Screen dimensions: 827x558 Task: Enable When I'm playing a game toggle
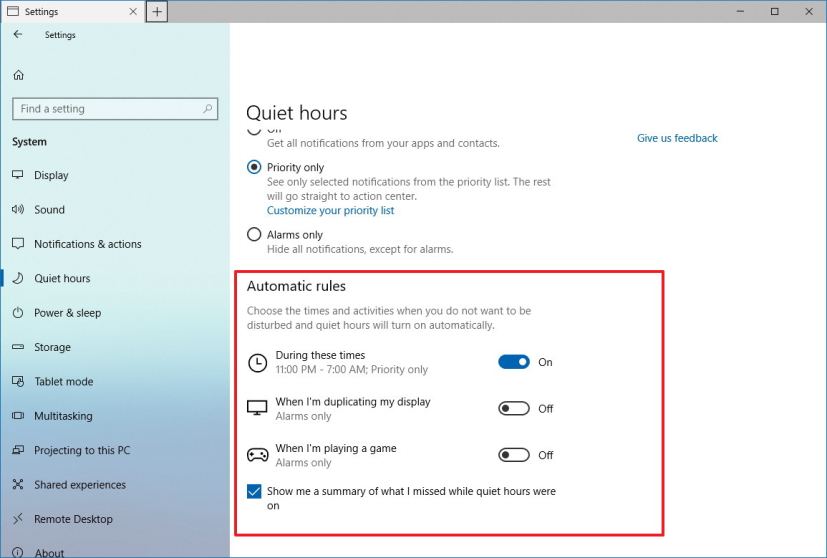[x=514, y=455]
